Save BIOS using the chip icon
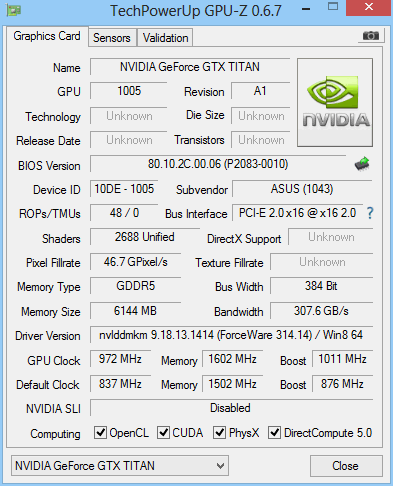This screenshot has width=393, height=486. coord(362,164)
